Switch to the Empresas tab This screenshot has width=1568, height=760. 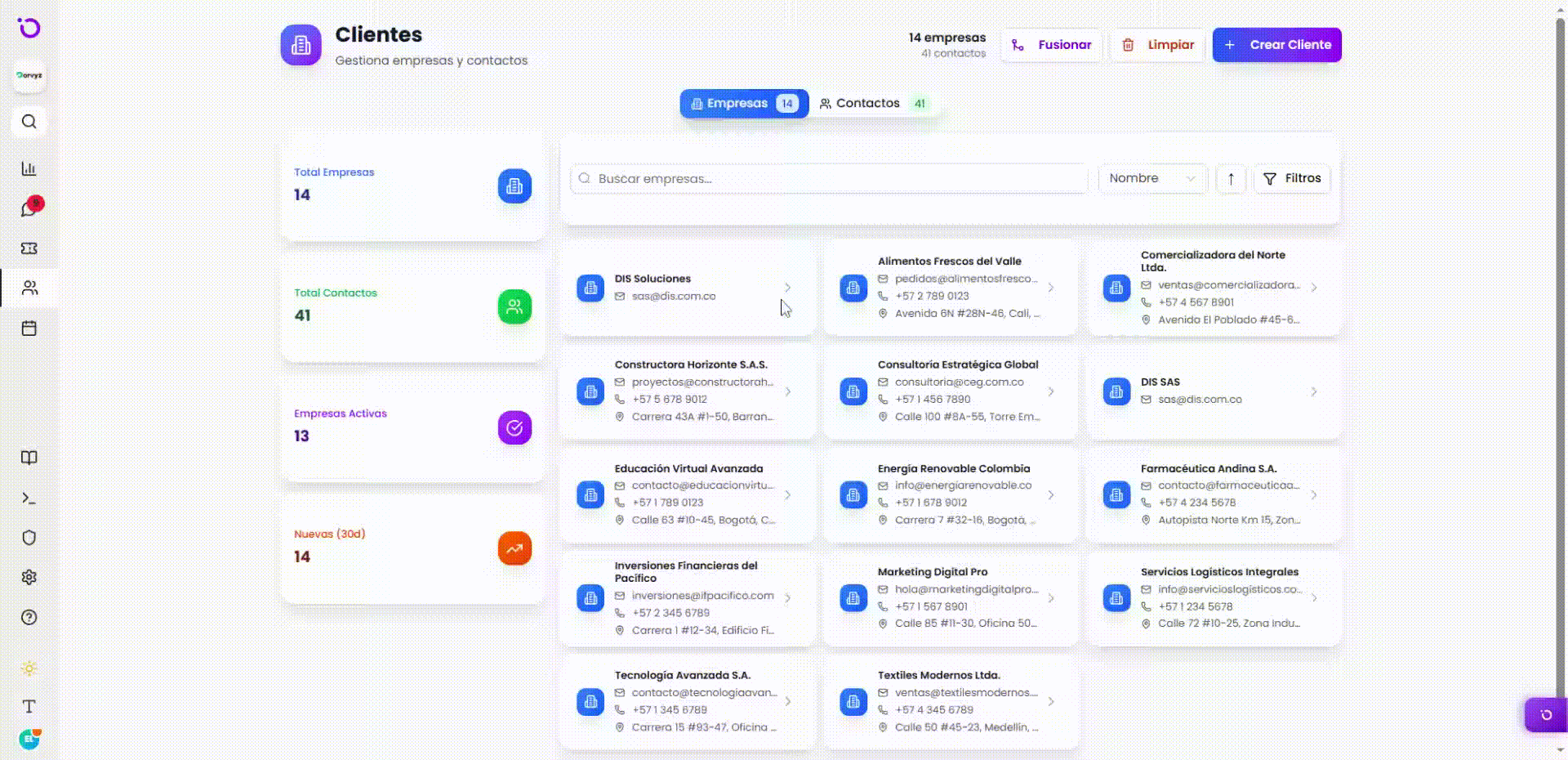pos(744,104)
